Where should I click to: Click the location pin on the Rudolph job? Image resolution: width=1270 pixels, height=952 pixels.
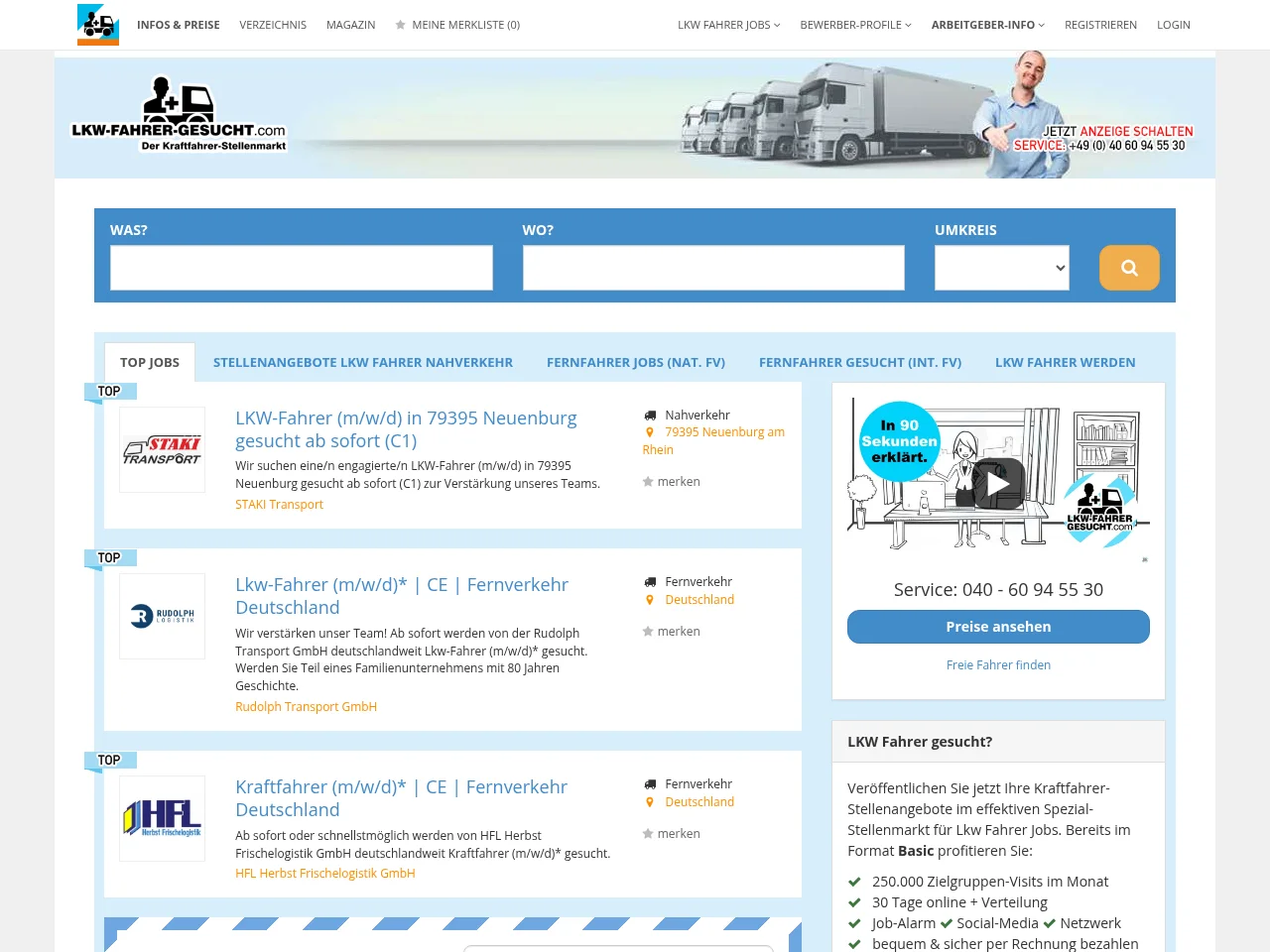click(x=650, y=600)
